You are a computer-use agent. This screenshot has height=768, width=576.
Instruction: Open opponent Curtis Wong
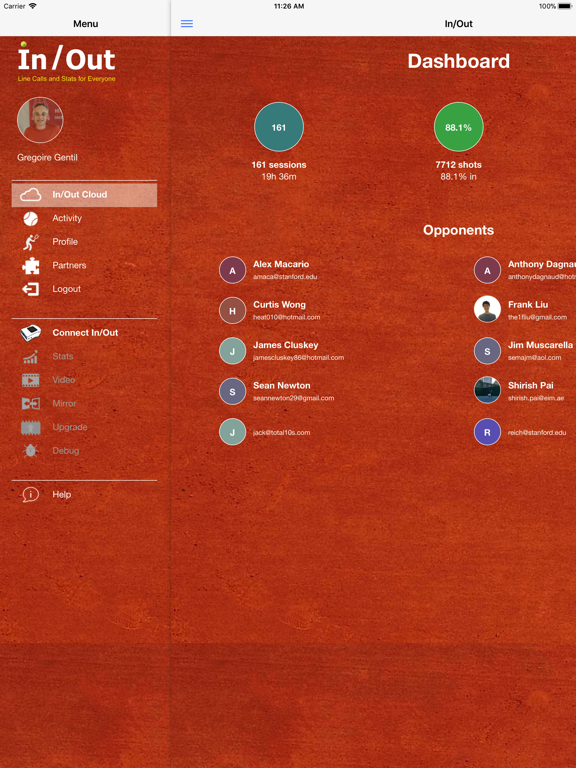pos(279,305)
